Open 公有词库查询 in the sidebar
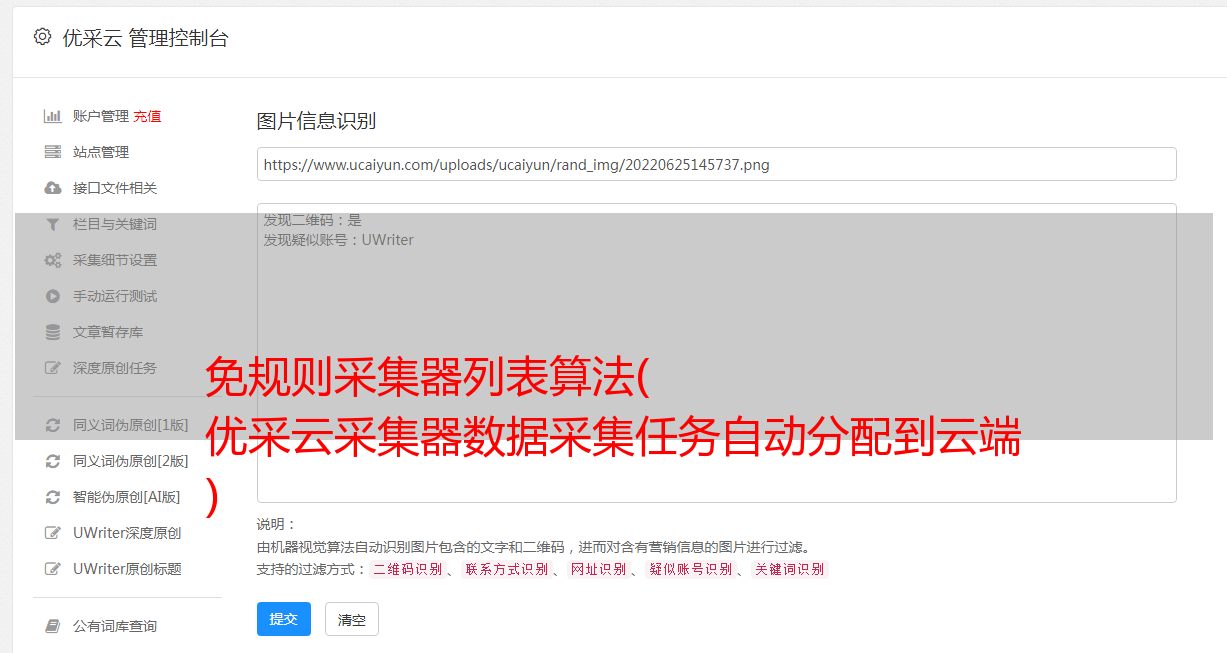The image size is (1227, 653). [115, 626]
